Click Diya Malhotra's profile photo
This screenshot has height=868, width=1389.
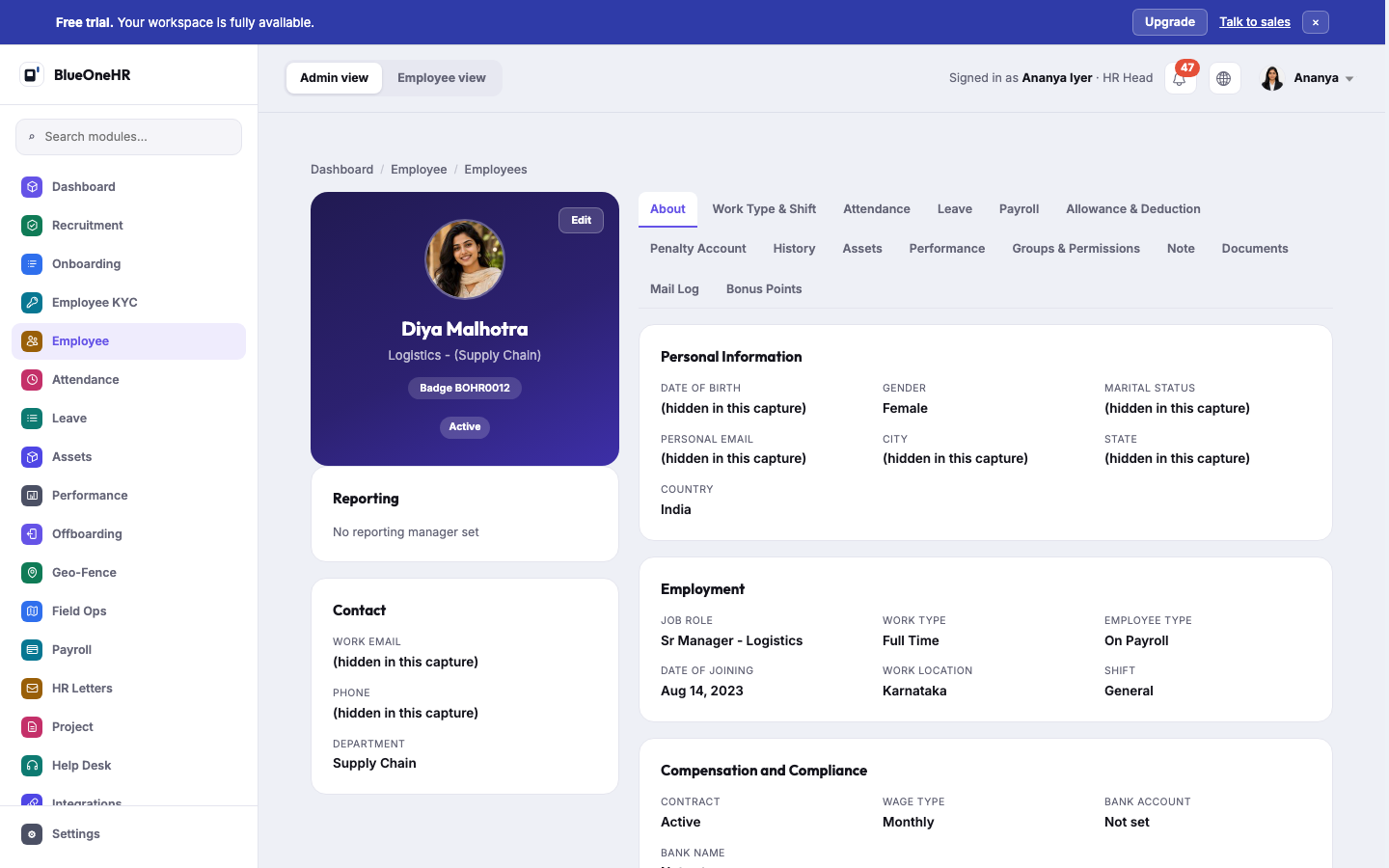[465, 259]
